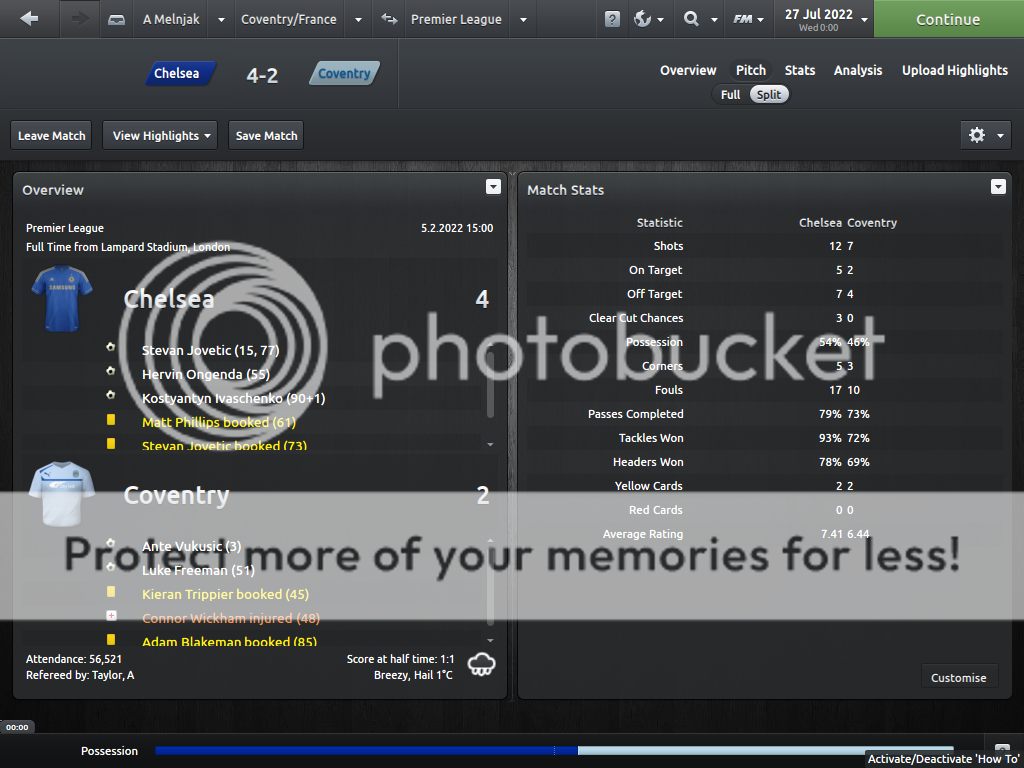
Task: Open the Premier League dropdown arrow
Action: [x=521, y=19]
